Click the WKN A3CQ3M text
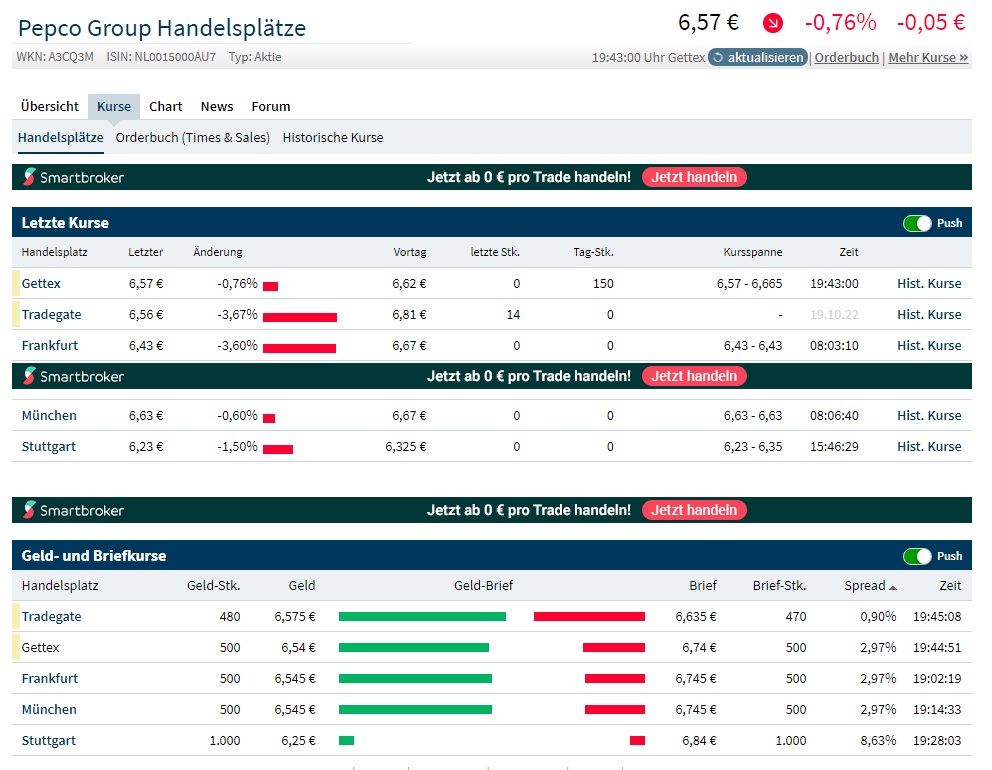Viewport: 992px width, 770px height. [55, 57]
